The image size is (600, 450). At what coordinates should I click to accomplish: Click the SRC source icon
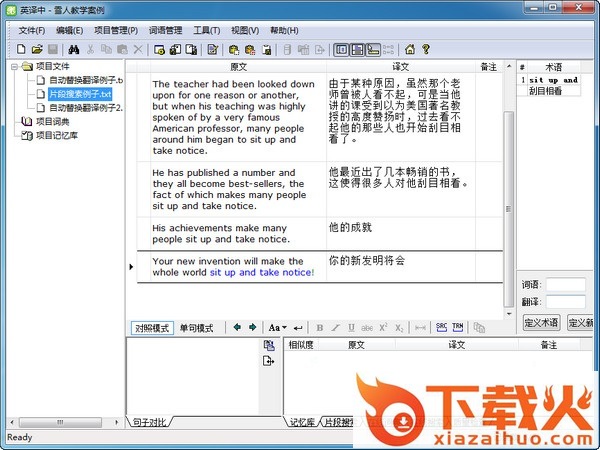[x=442, y=327]
